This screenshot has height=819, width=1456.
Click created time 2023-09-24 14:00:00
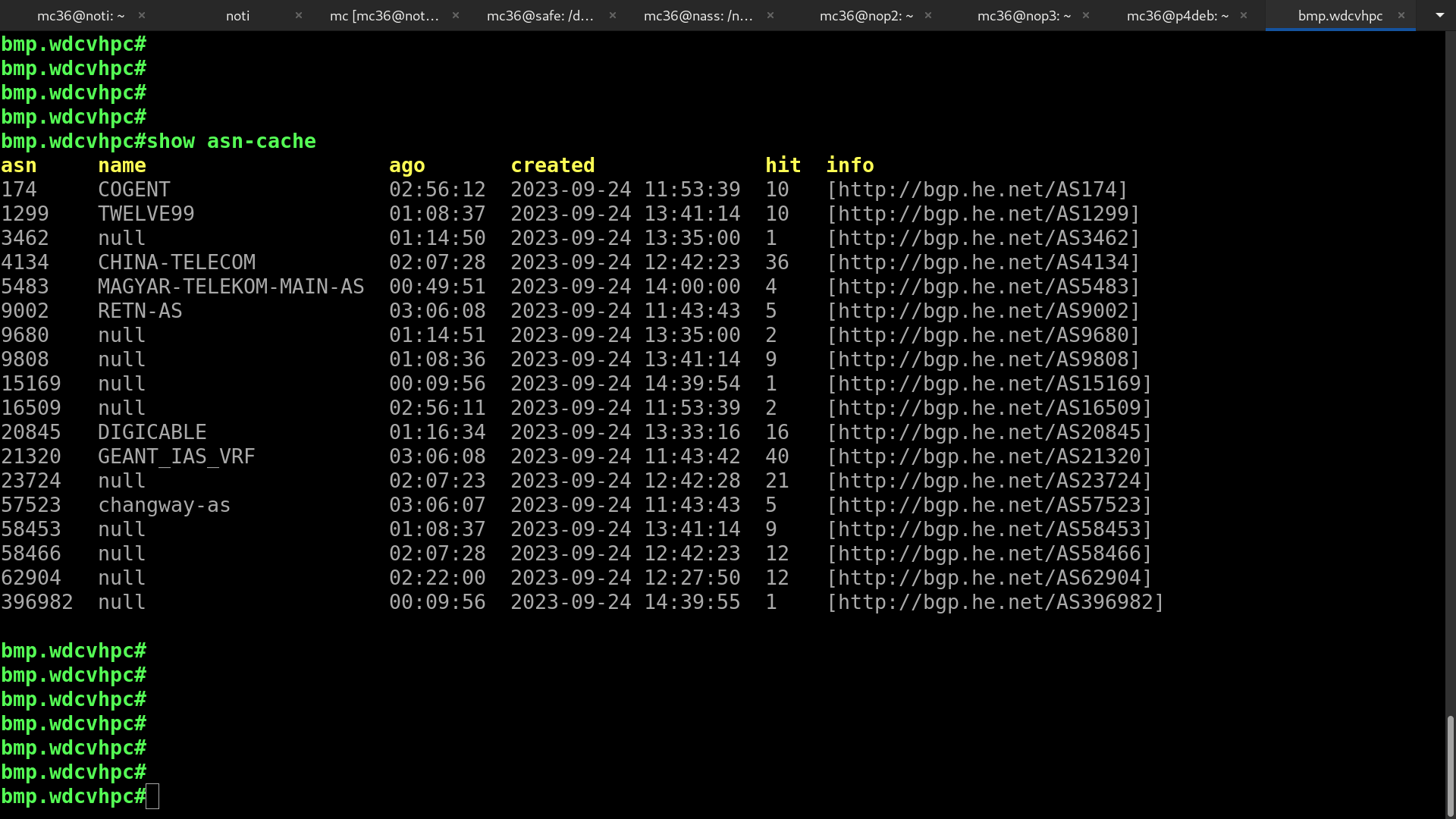626,287
